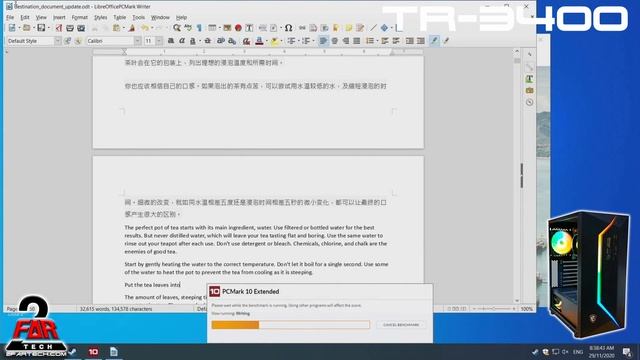Viewport: 640px width, 360px height.
Task: Click the Spelling check icon
Action: pyautogui.click(x=188, y=28)
